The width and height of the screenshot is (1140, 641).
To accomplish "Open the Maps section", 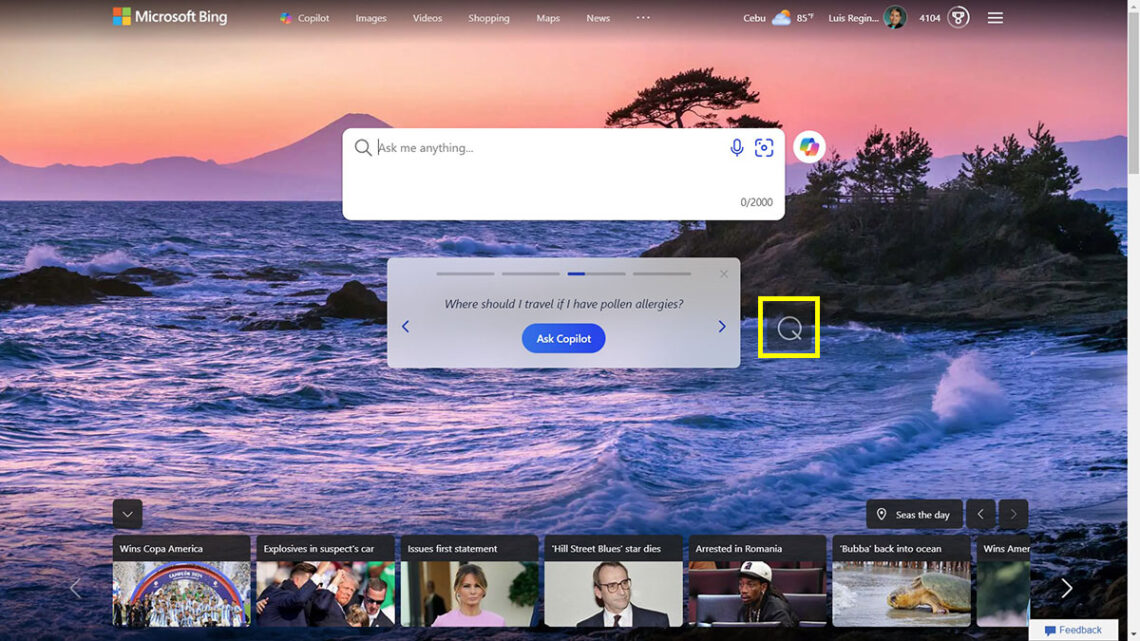I will click(x=547, y=17).
